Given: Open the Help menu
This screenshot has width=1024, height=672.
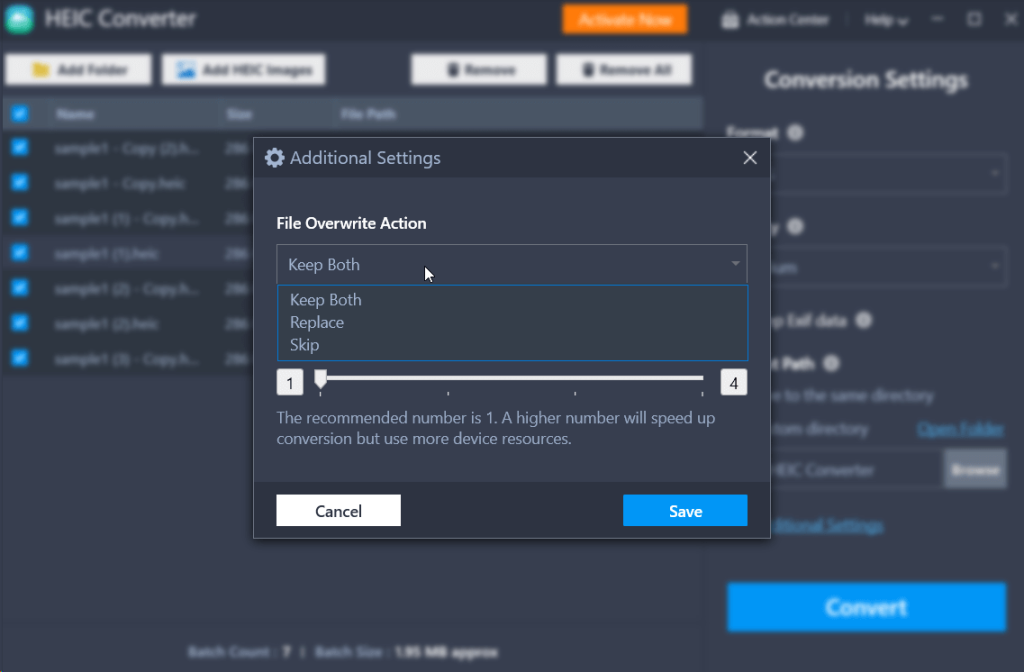Looking at the screenshot, I should point(886,21).
